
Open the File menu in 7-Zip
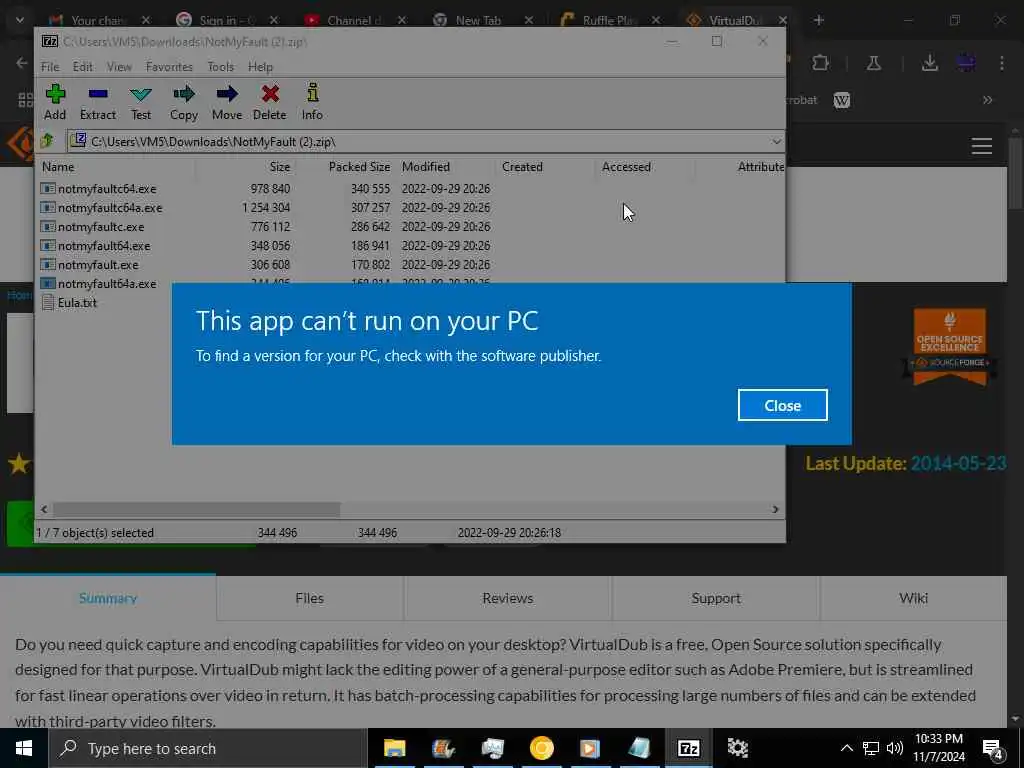pos(50,67)
